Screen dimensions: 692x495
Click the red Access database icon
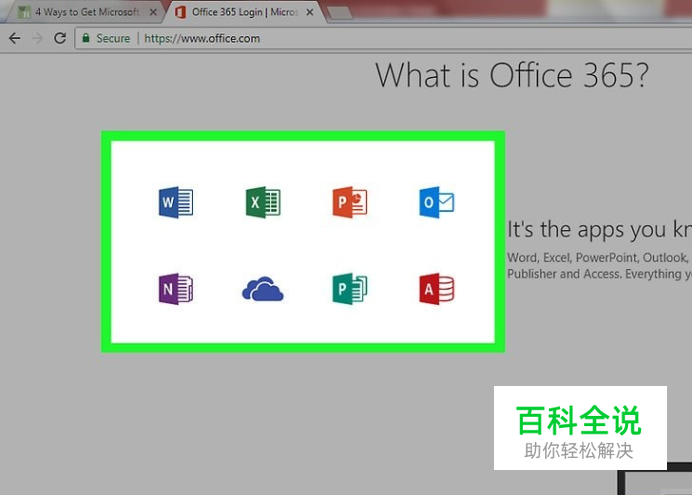[436, 289]
